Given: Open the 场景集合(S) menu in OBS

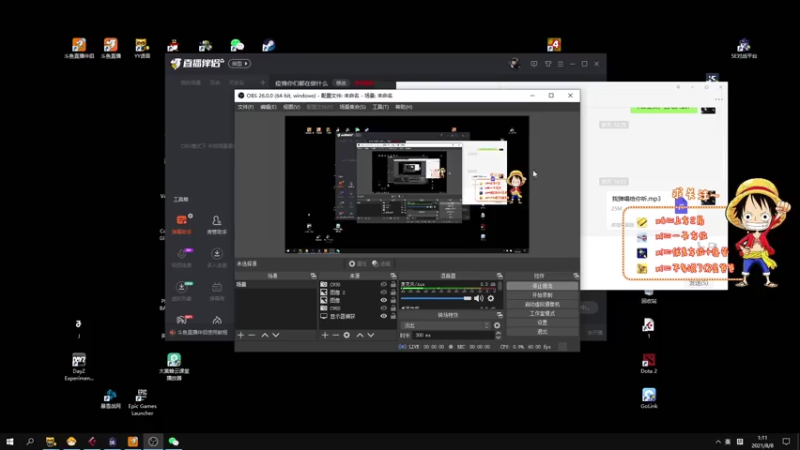Looking at the screenshot, I should coord(353,107).
